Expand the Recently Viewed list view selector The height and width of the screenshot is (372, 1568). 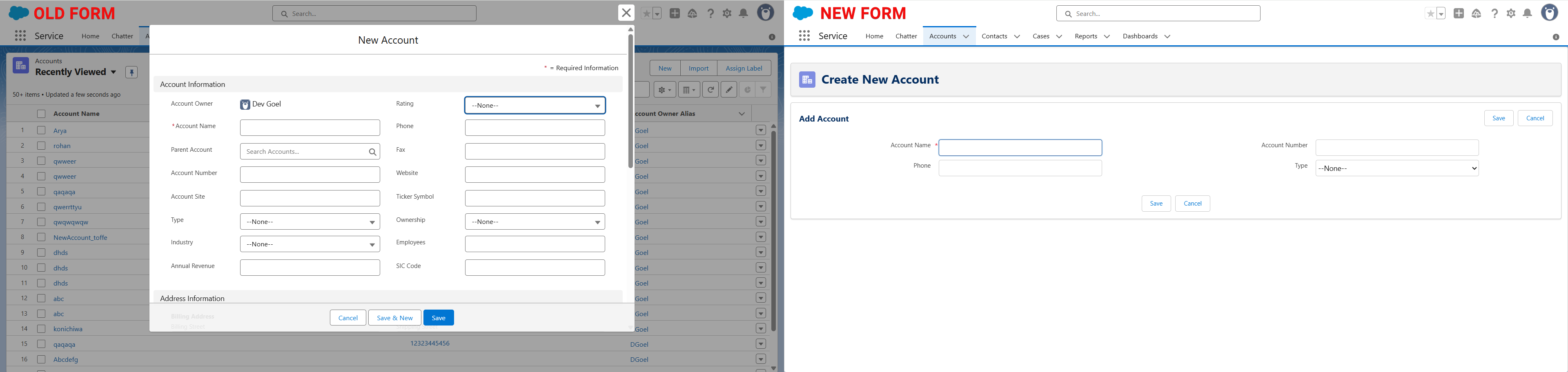pyautogui.click(x=113, y=72)
